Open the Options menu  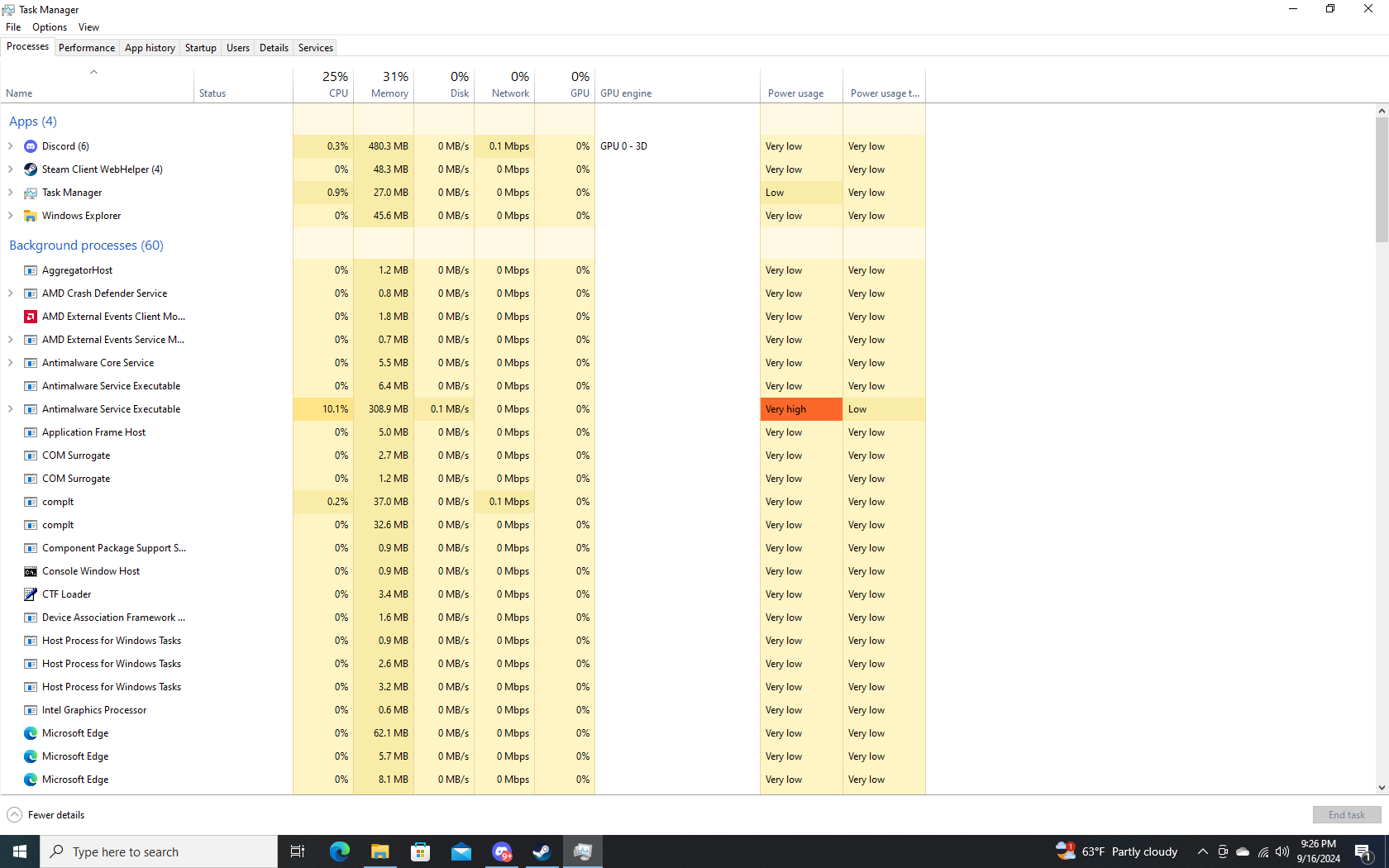pos(50,27)
